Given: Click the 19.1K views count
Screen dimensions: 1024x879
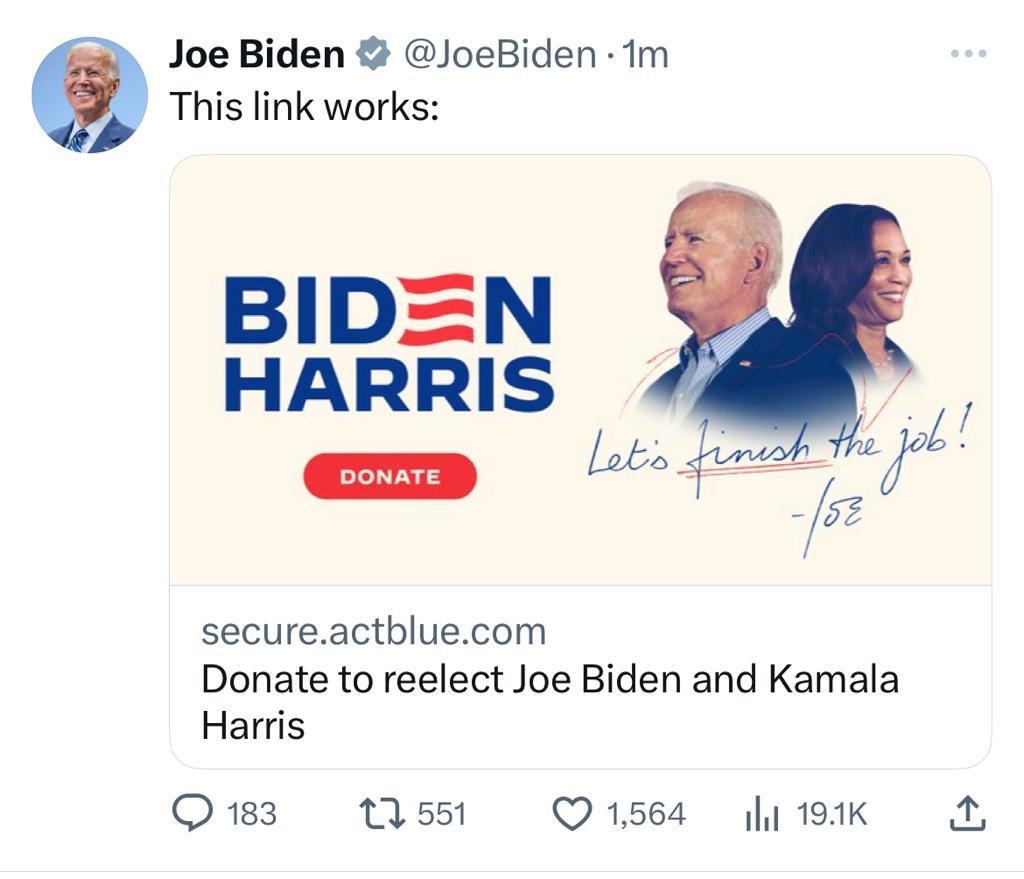Looking at the screenshot, I should [832, 816].
